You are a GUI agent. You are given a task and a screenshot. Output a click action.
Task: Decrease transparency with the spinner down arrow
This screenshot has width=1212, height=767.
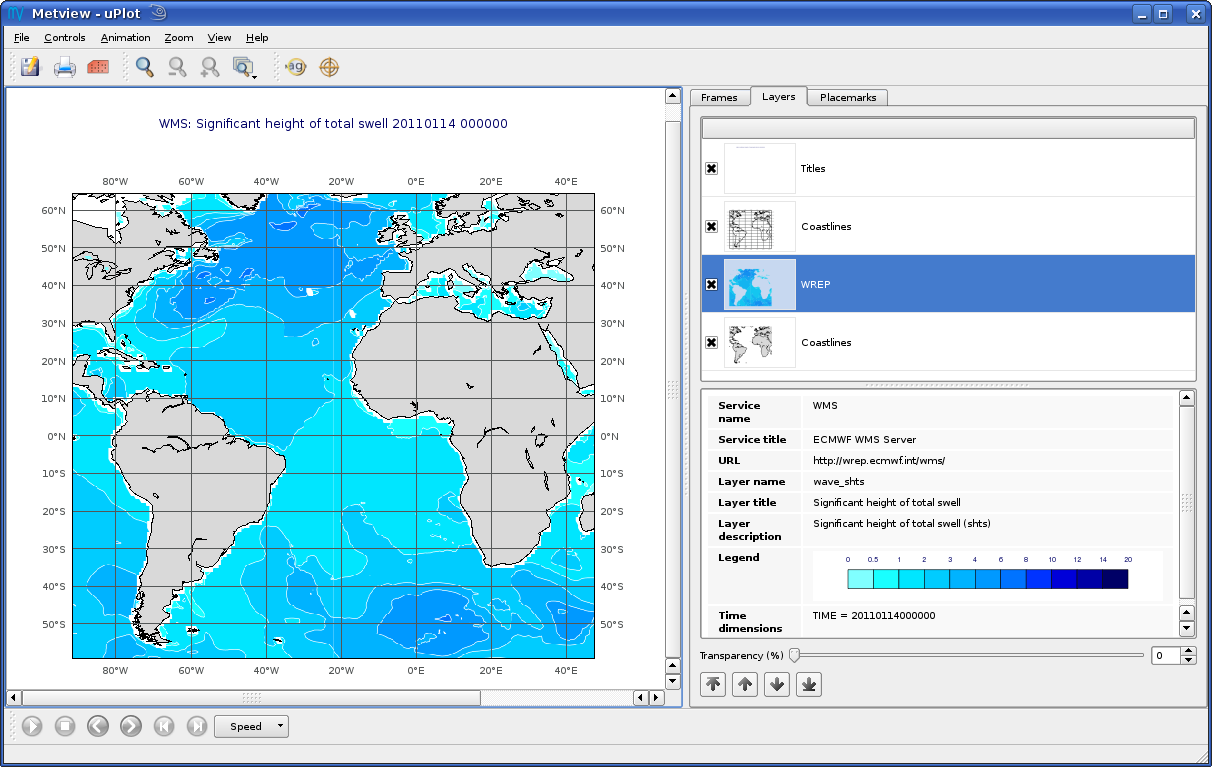point(1188,660)
